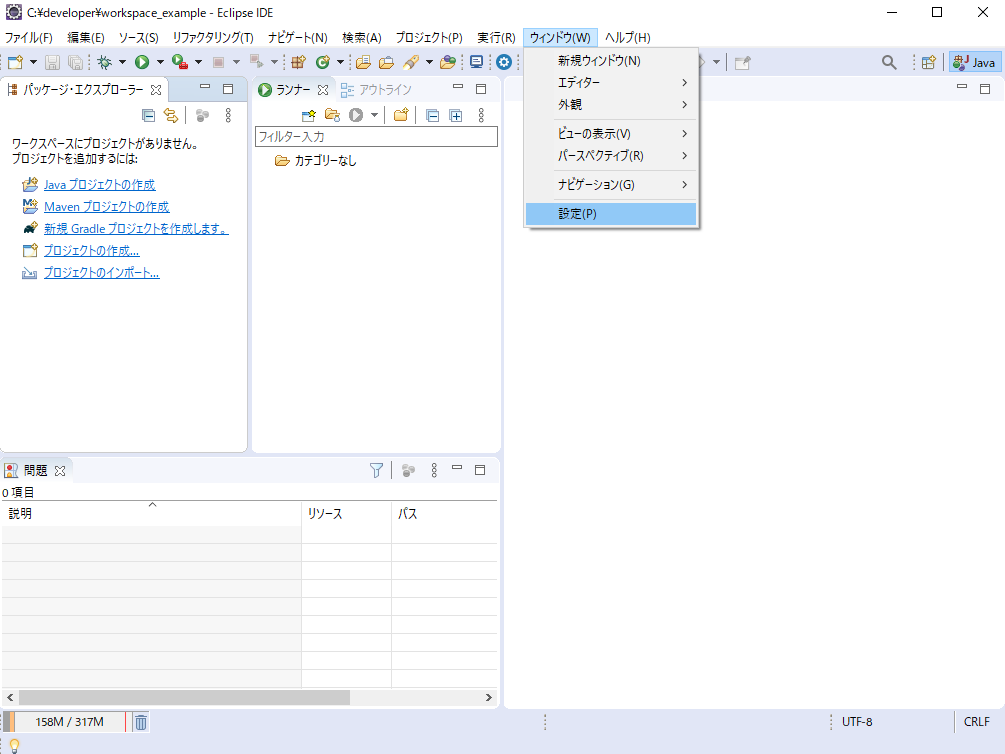Click the 新規 Gradle プロジェクト link
Screen dimensions: 1005x754
pos(136,228)
